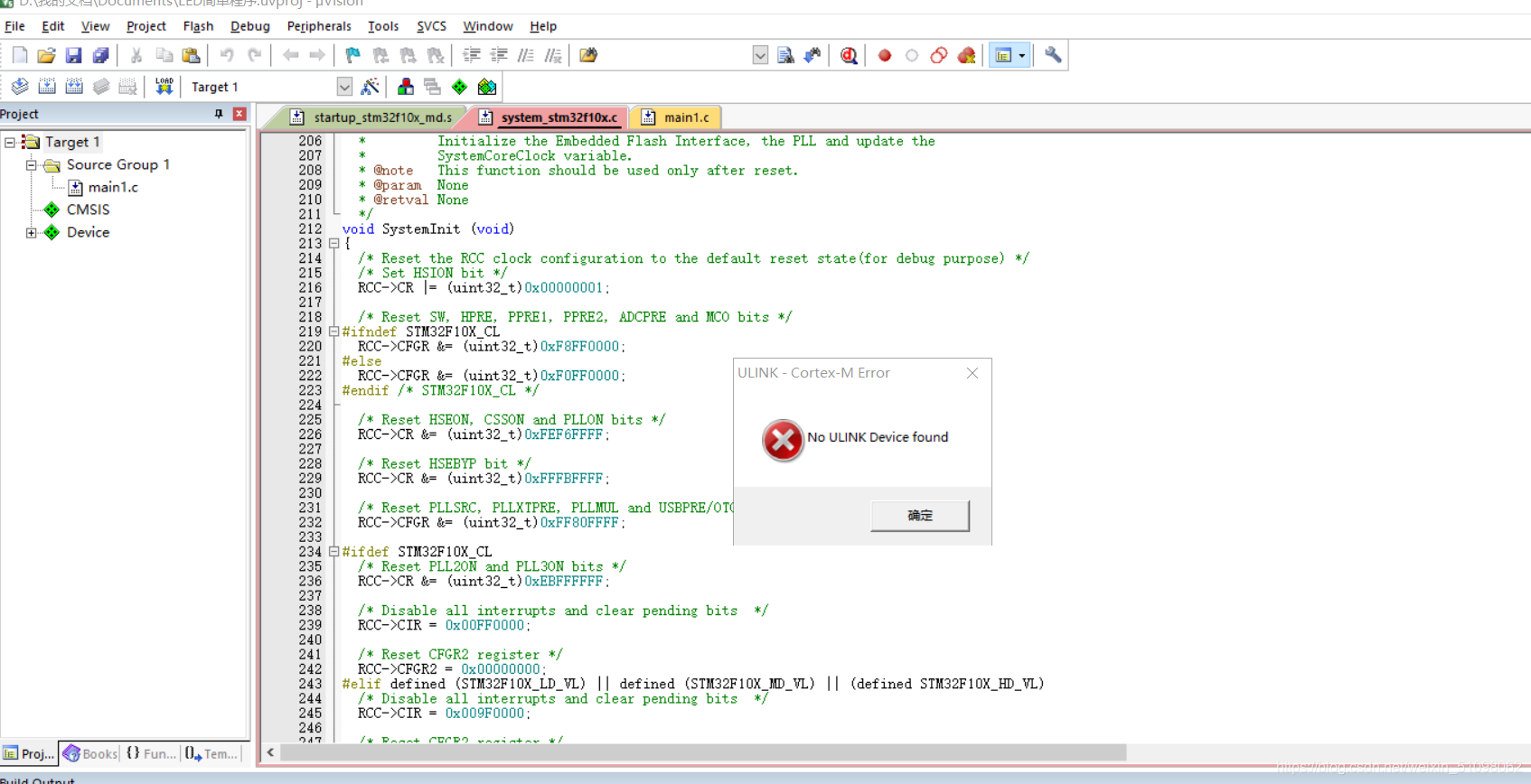This screenshot has height=784, width=1531.
Task: Click the Build target icon
Action: point(47,87)
